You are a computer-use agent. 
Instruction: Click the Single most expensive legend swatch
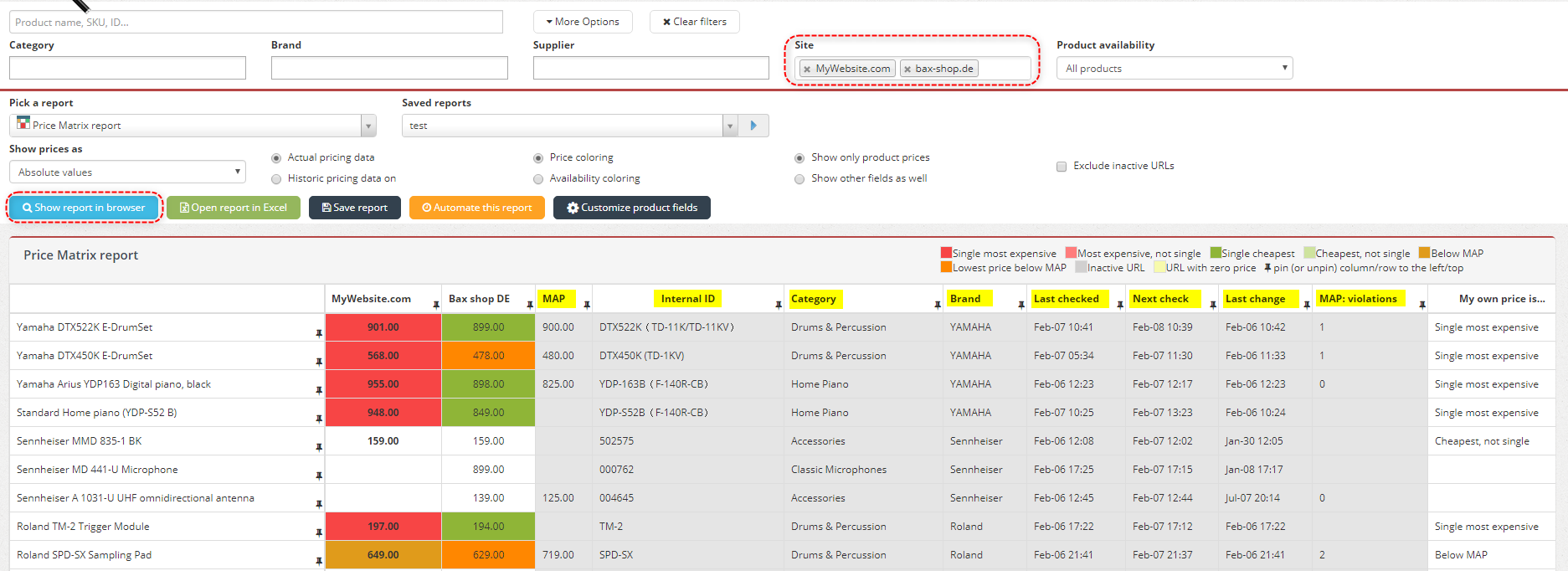tap(946, 253)
